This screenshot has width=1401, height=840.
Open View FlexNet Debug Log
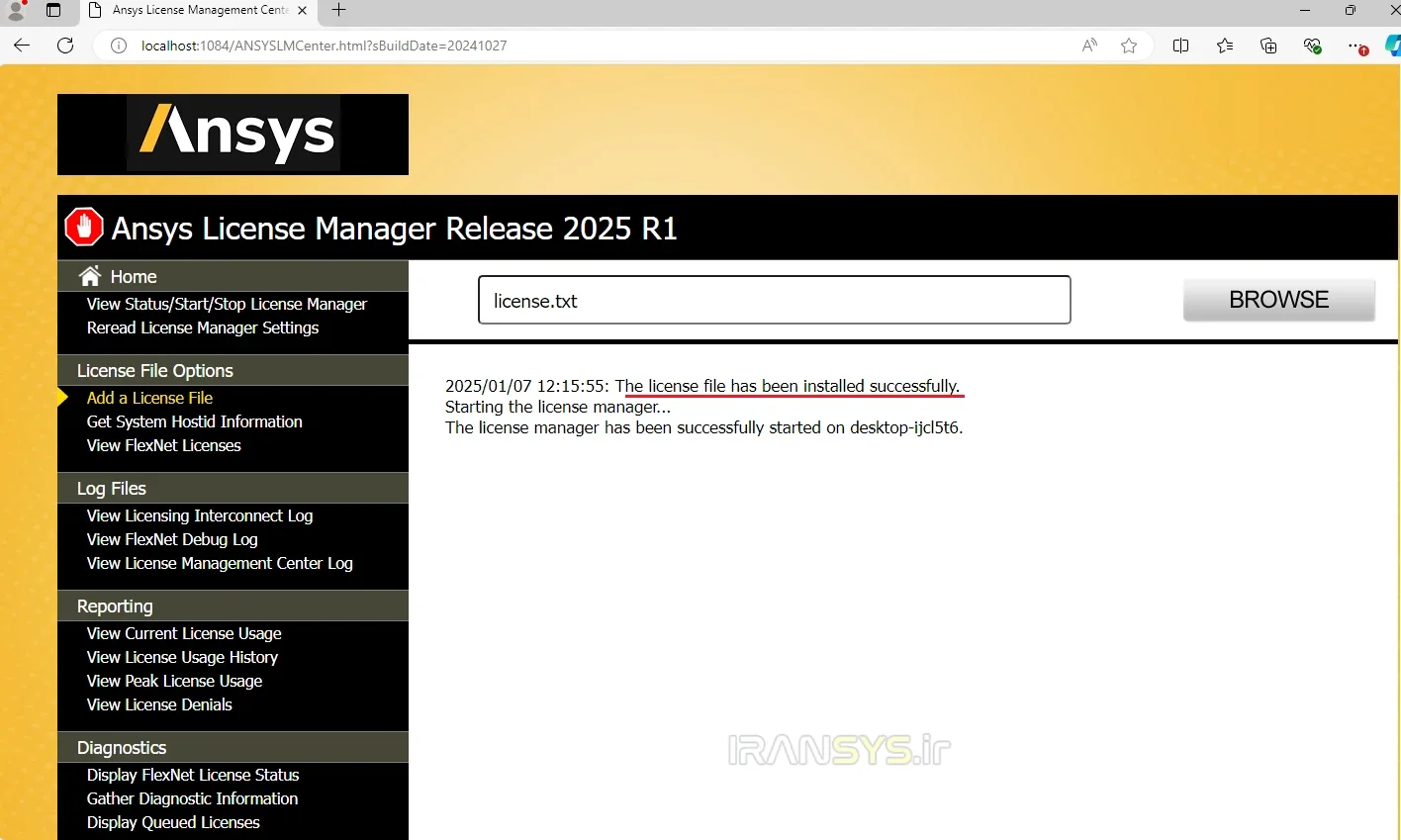tap(172, 539)
